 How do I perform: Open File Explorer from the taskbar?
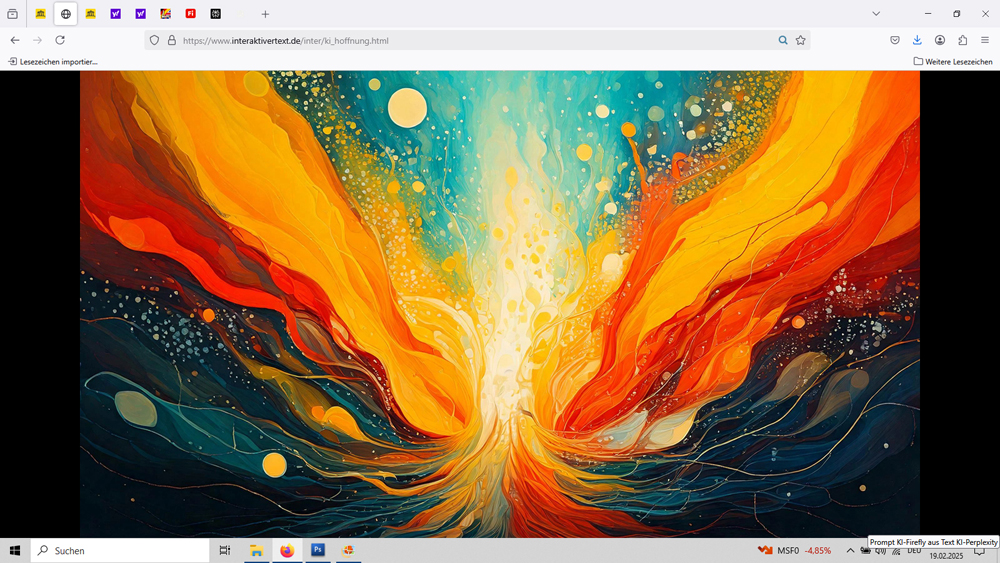[x=256, y=550]
